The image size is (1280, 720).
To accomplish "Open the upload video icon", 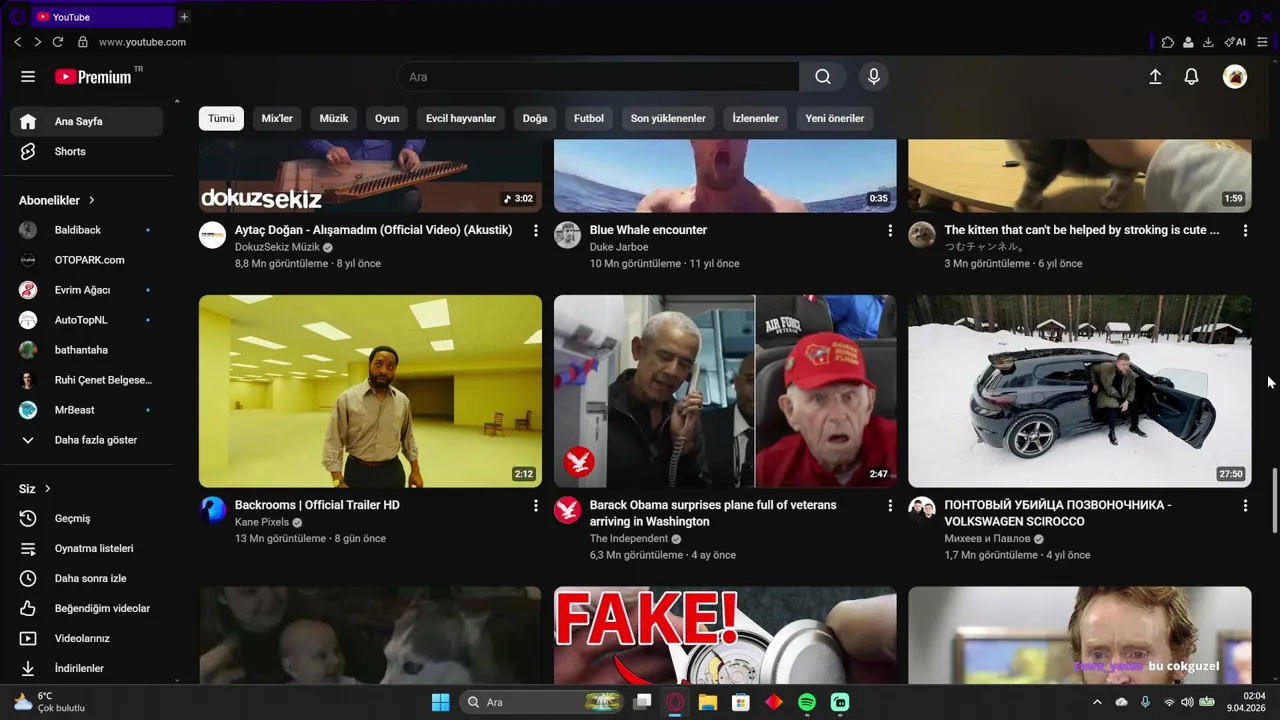I will tap(1155, 77).
